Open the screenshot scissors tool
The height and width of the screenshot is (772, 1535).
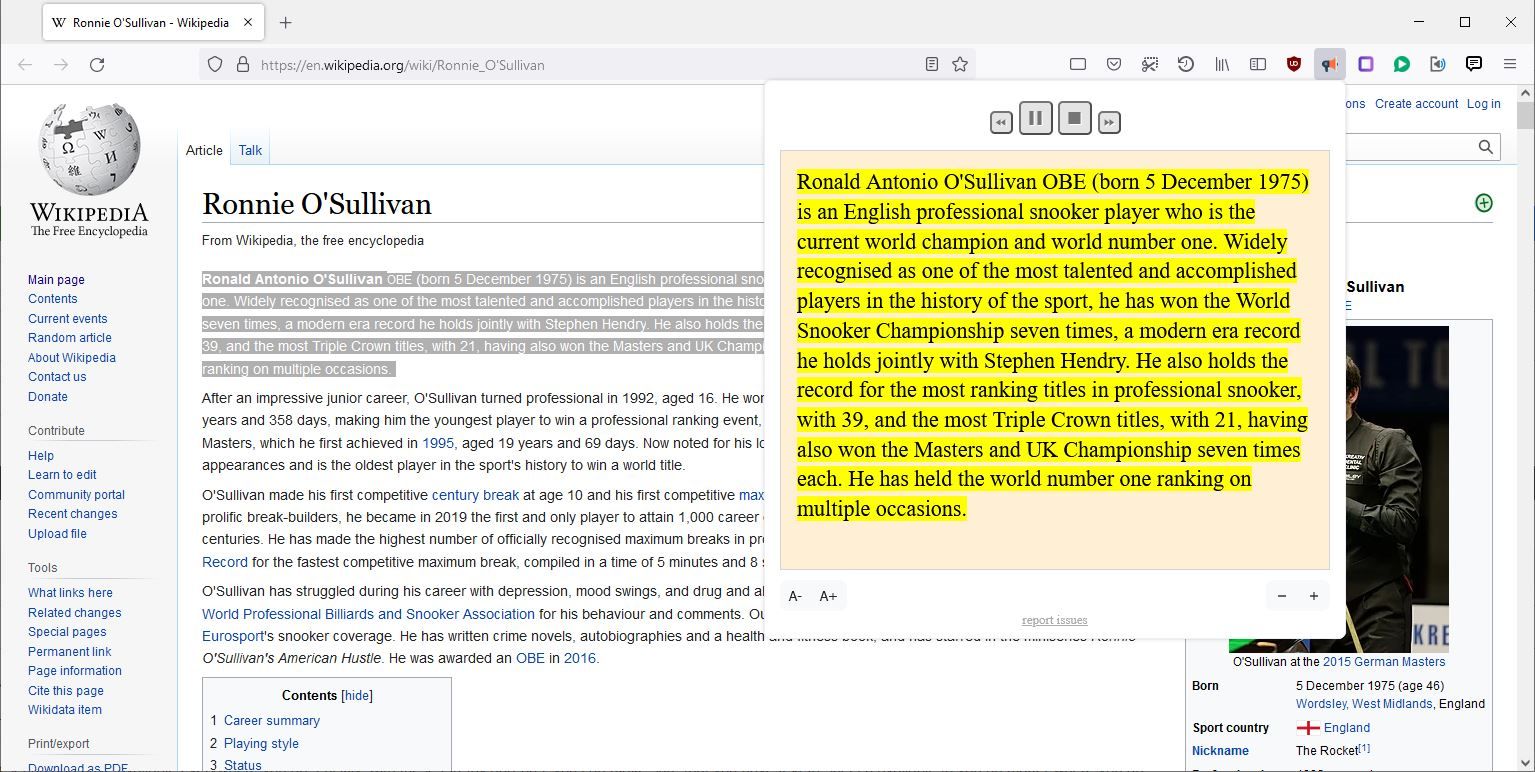click(x=1150, y=64)
